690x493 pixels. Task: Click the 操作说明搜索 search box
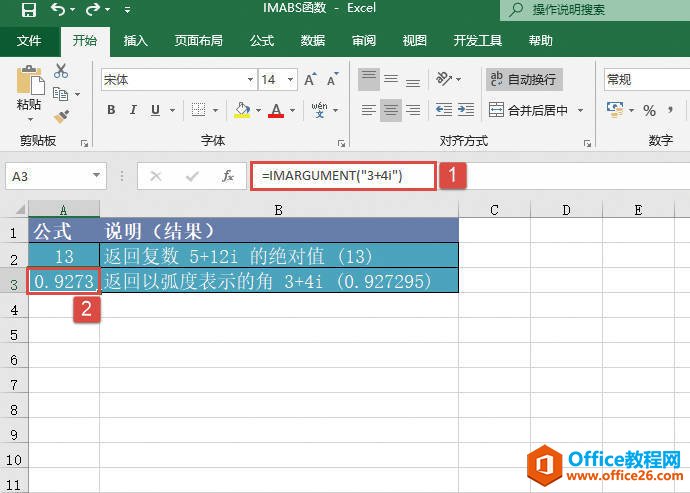click(595, 10)
